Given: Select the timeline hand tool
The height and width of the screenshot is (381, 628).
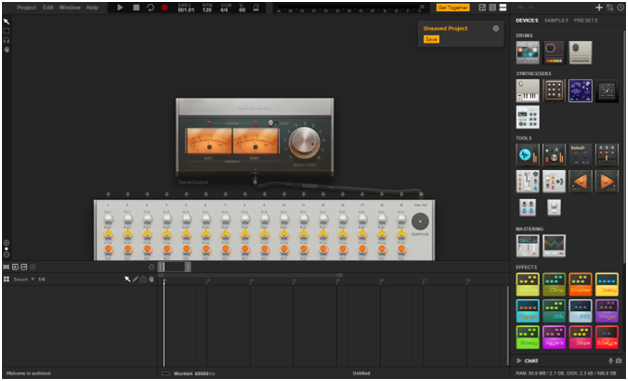Looking at the screenshot, I should (151, 279).
